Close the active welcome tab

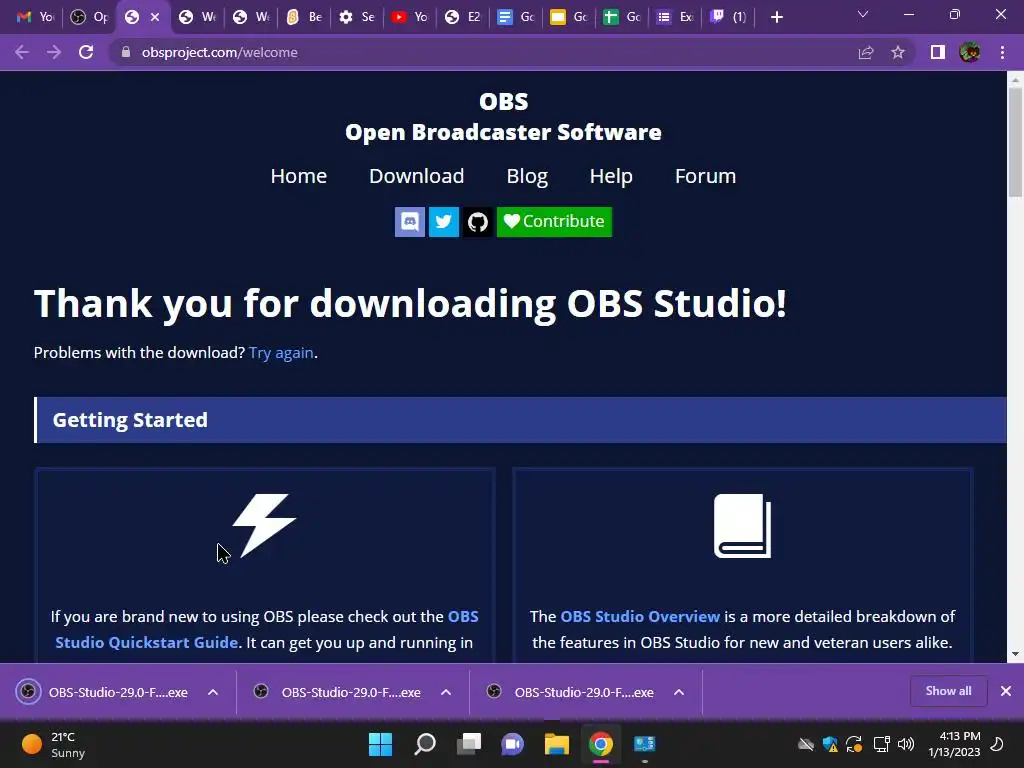click(155, 17)
